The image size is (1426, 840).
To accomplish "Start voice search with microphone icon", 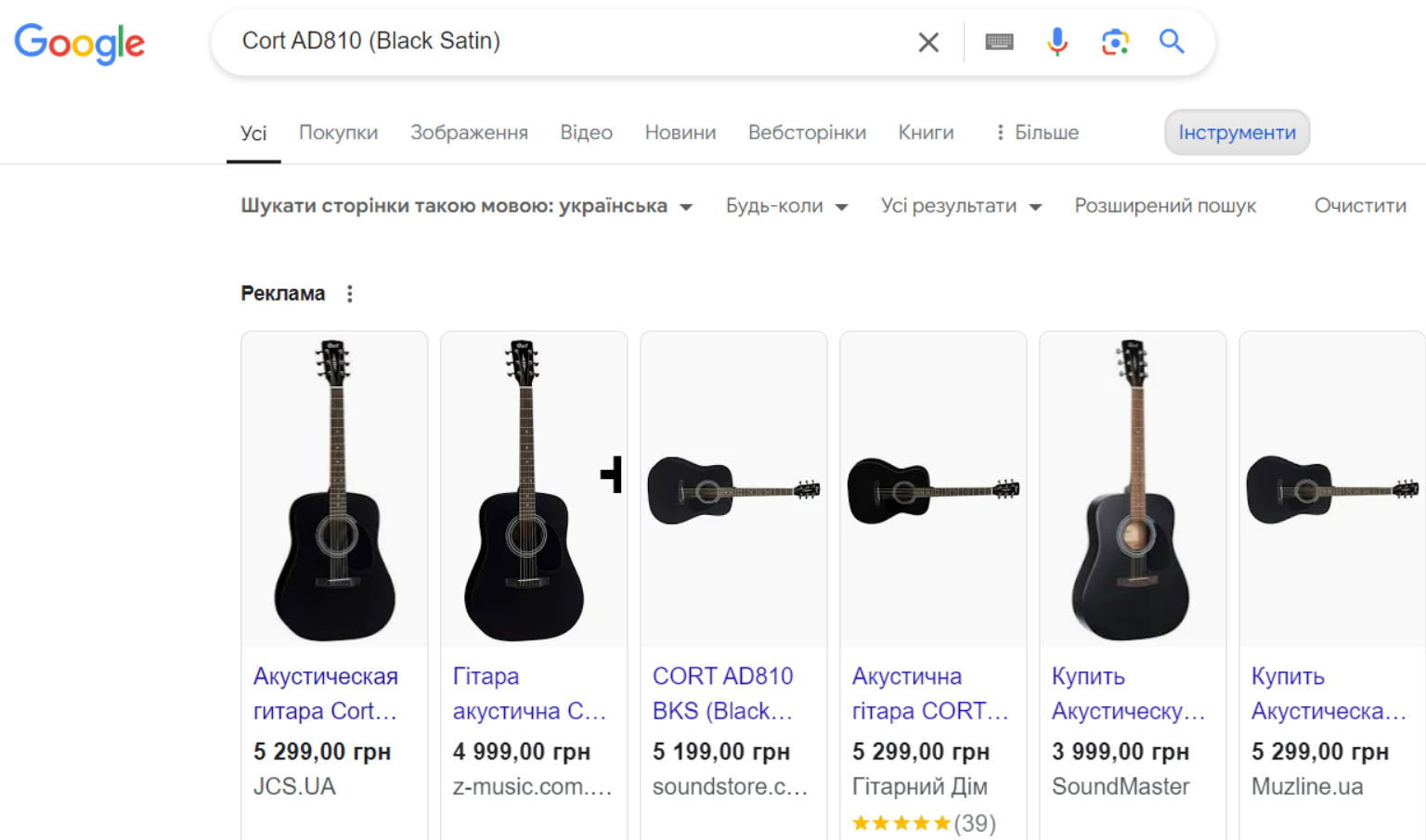I will point(1057,42).
